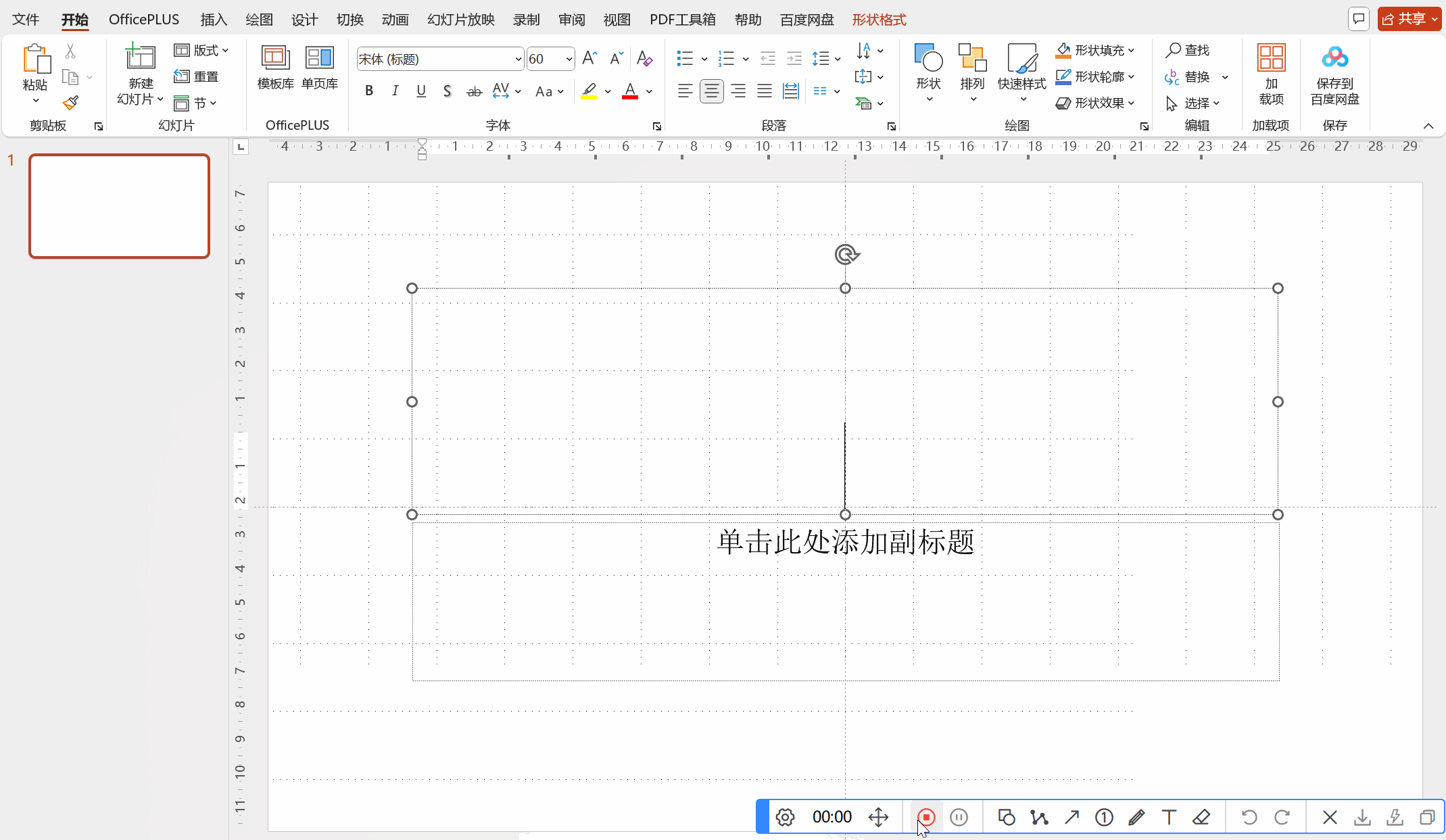Select the pencil tool in the recorder bar
1446x840 pixels.
click(x=1136, y=817)
